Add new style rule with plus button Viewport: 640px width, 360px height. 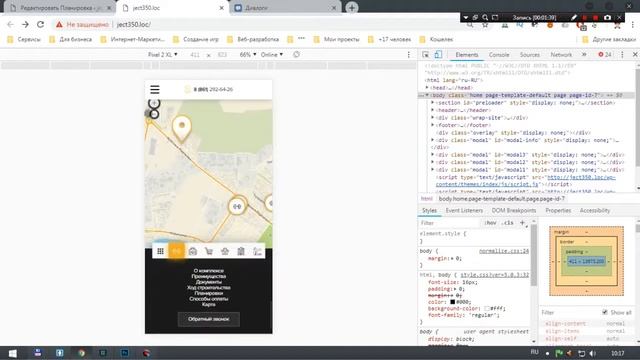pos(522,223)
